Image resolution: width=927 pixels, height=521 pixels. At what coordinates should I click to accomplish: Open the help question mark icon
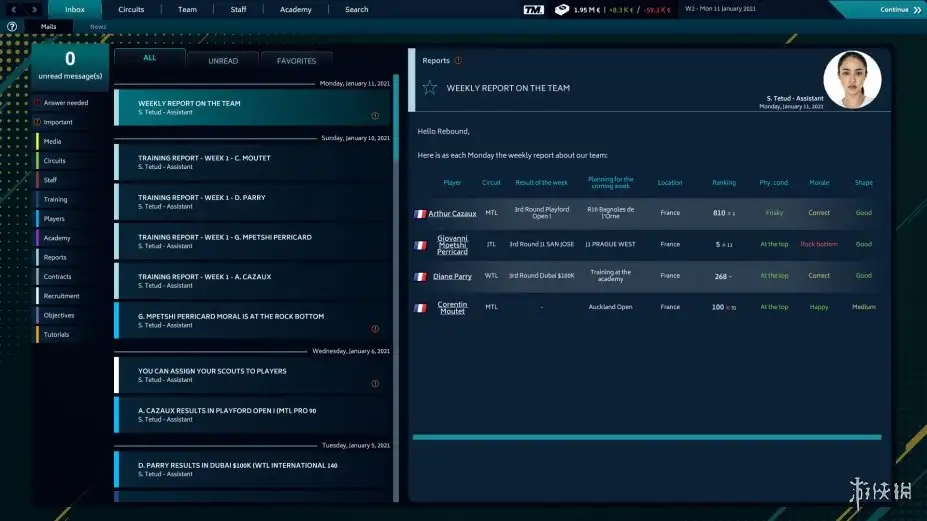pyautogui.click(x=12, y=27)
